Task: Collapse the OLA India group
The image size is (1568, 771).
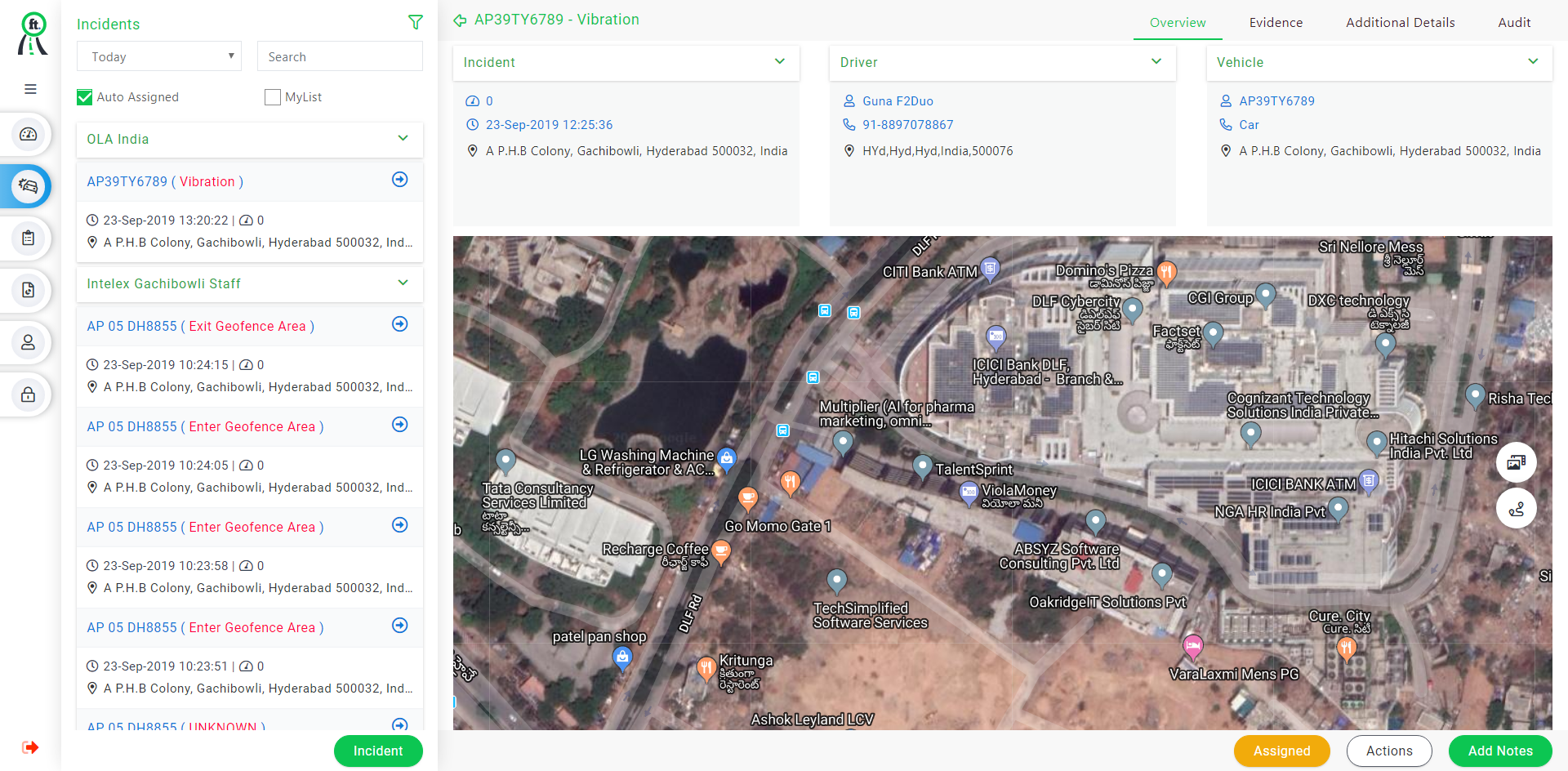Action: (403, 139)
